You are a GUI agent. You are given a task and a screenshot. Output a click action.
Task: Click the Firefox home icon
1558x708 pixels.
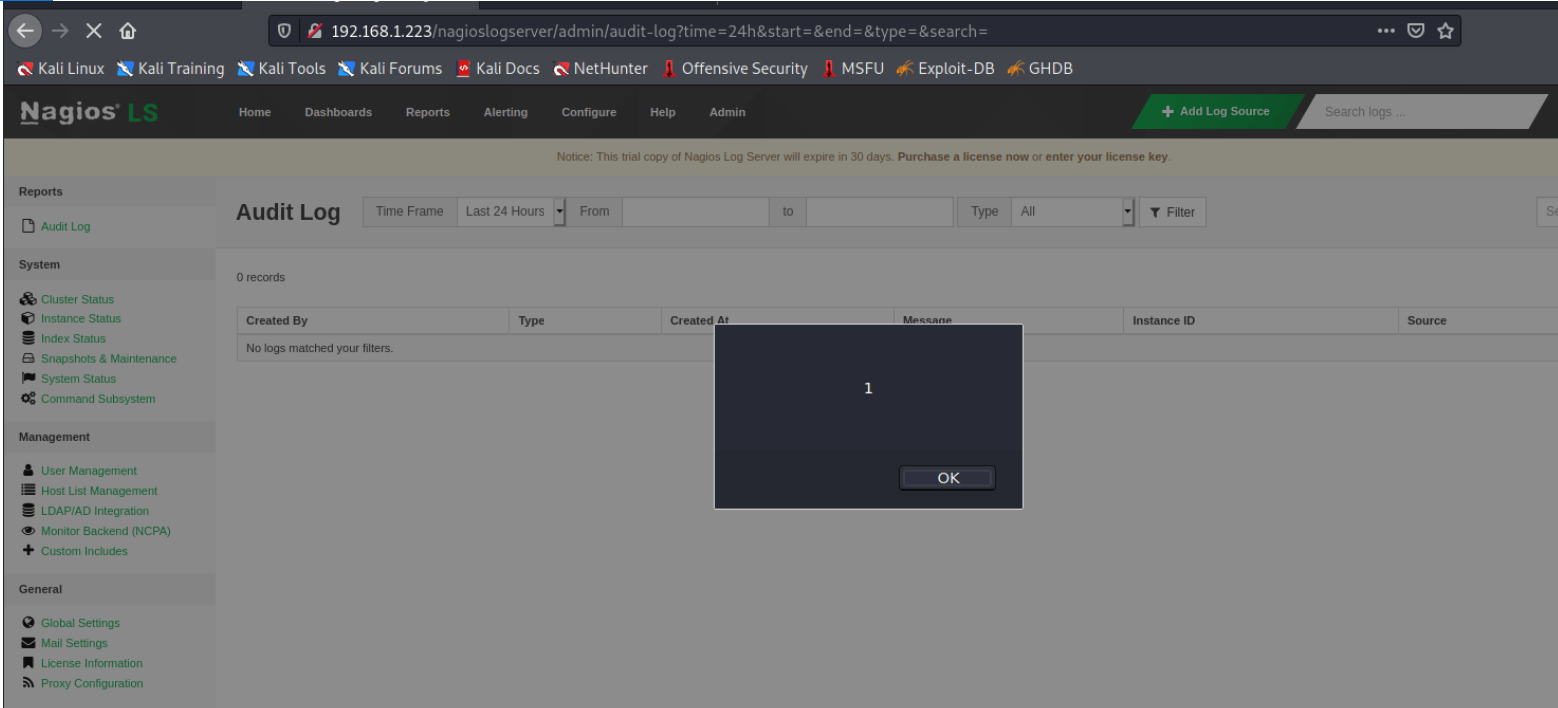127,31
